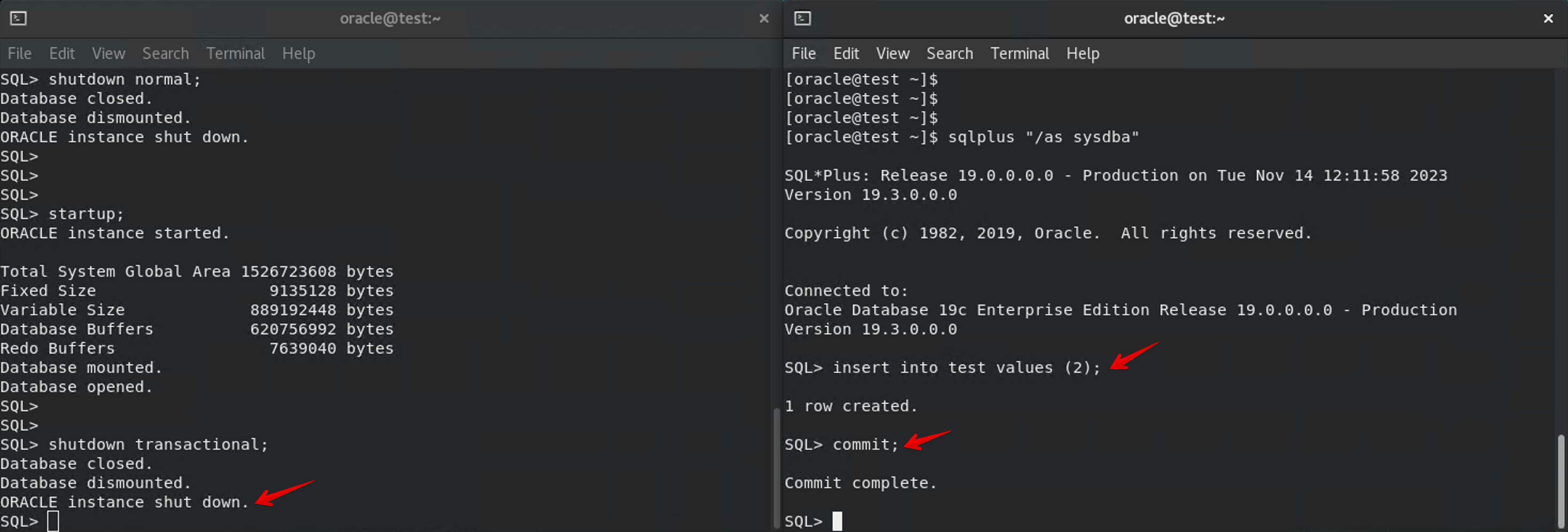Click 'shutdown transactional;' command text
Viewport: 1568px width, 532px height.
coord(158,445)
